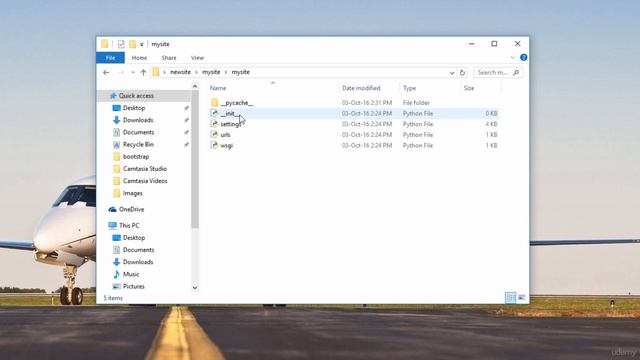Select the __pycache__ folder
The height and width of the screenshot is (360, 640).
(x=237, y=103)
